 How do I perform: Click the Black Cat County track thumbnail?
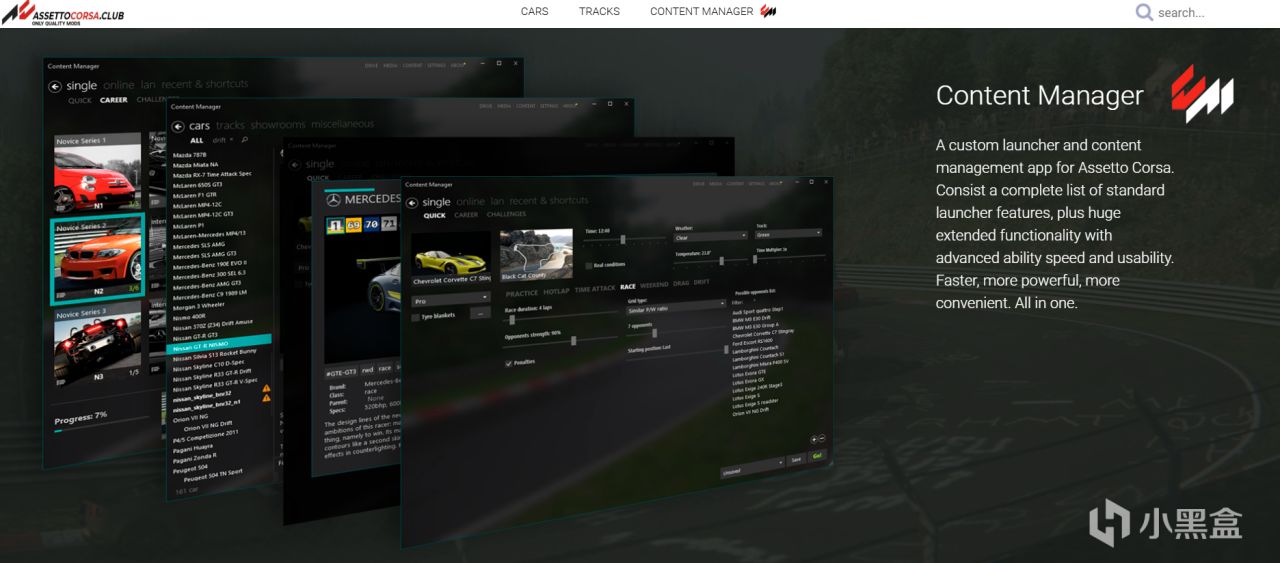[536, 254]
